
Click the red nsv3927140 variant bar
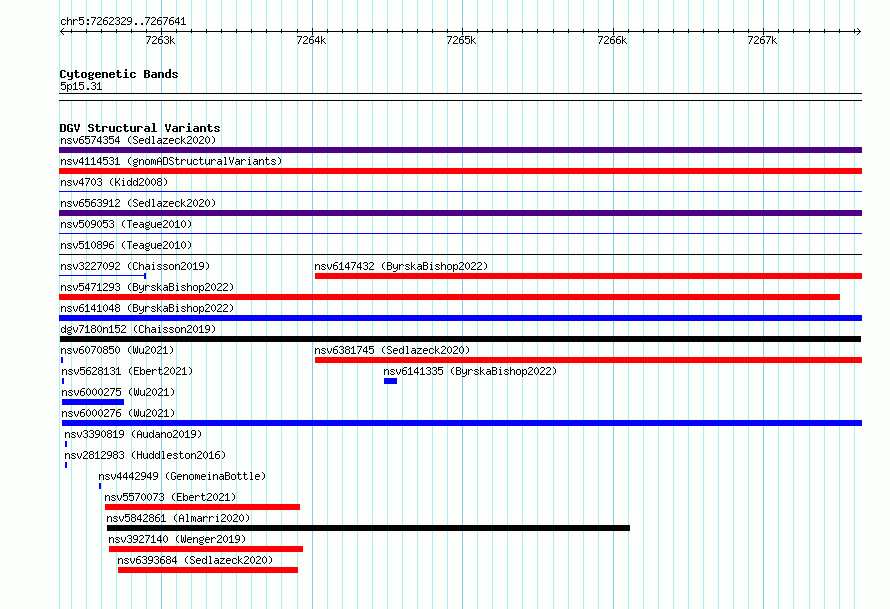click(206, 549)
